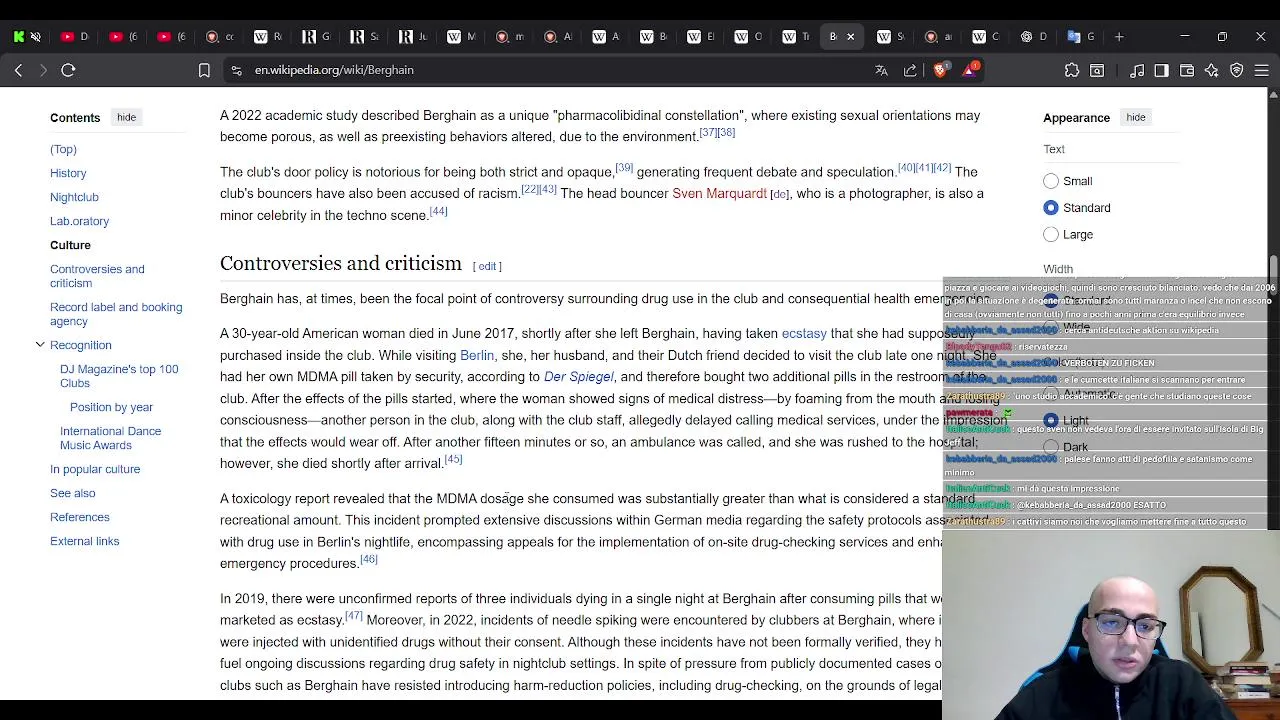Switch to the first YouTube tab labeled D
Viewport: 1280px width, 720px height.
point(75,37)
